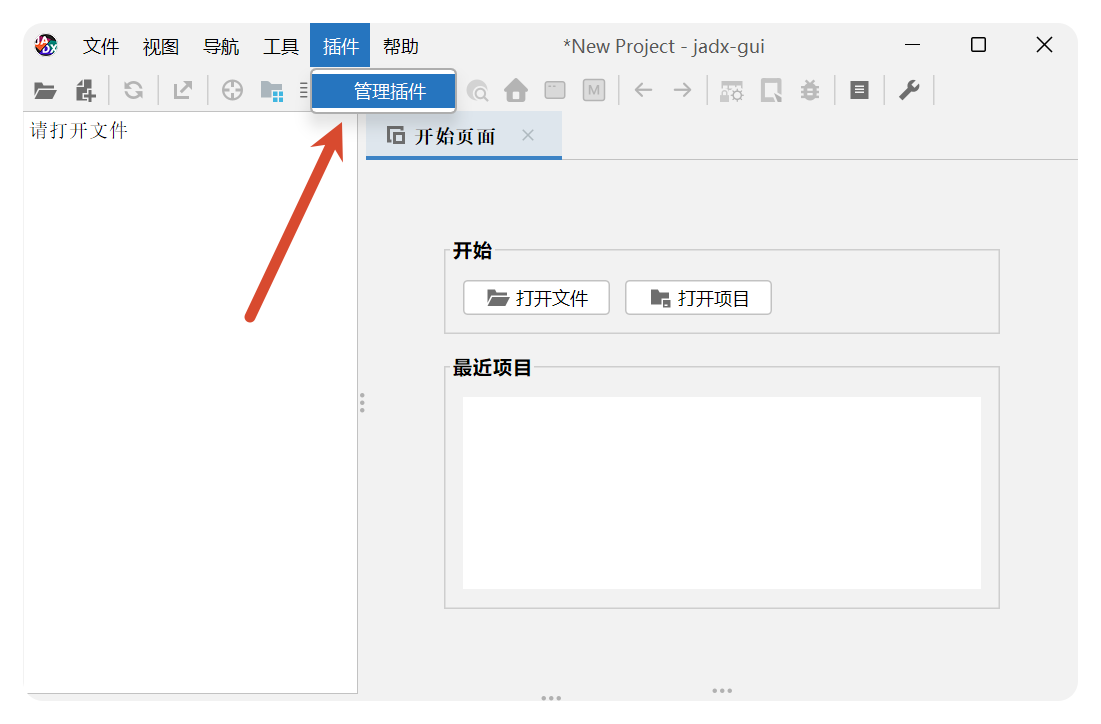Open the 导航 menu
The height and width of the screenshot is (724, 1101).
pyautogui.click(x=220, y=47)
